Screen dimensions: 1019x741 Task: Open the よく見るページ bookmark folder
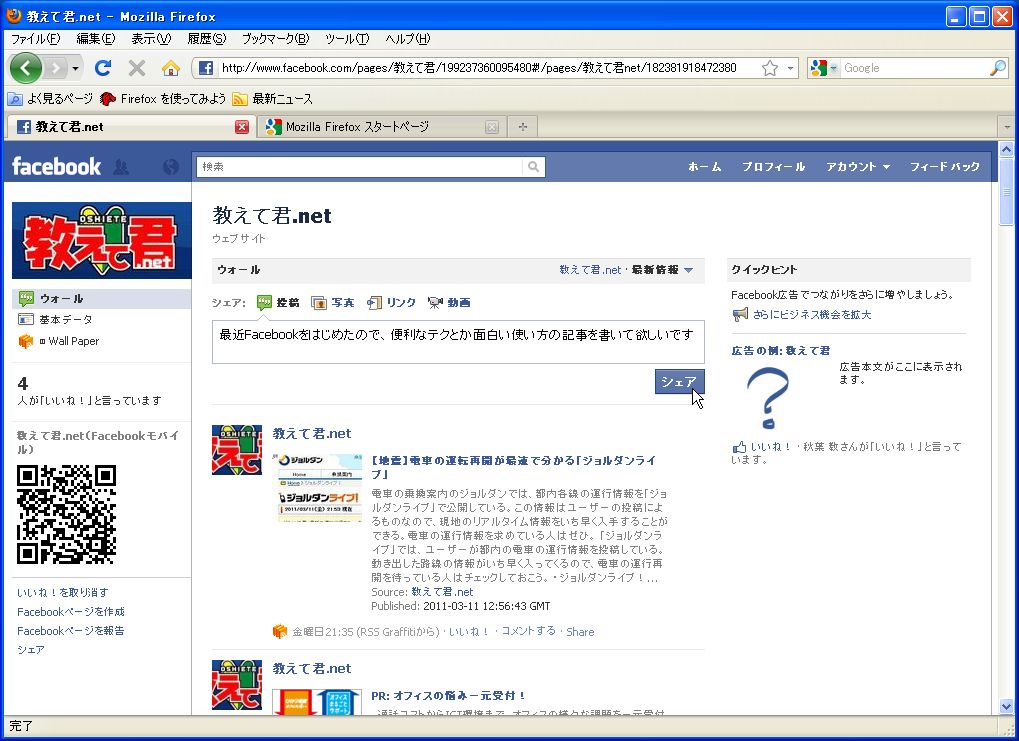click(x=50, y=99)
